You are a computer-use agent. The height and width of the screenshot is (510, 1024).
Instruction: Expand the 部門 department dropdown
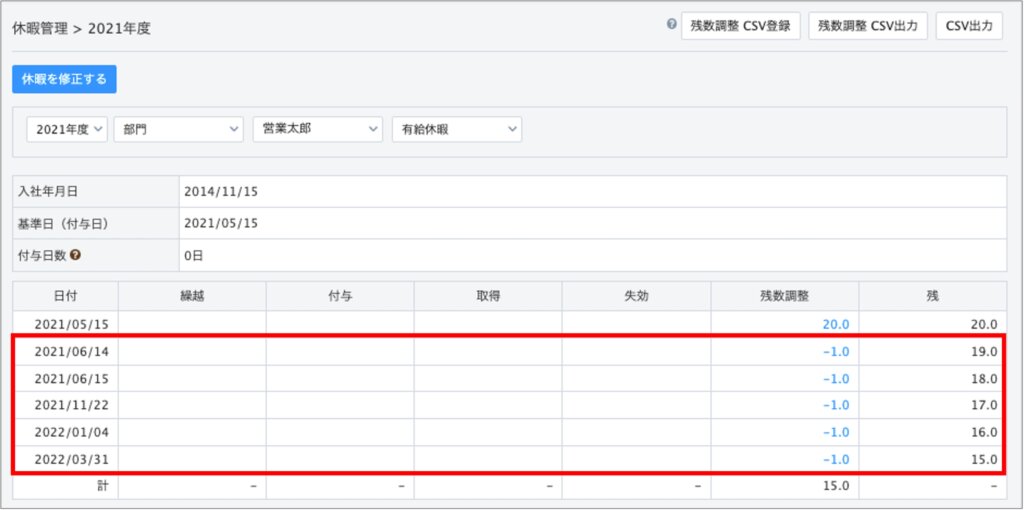pos(178,130)
